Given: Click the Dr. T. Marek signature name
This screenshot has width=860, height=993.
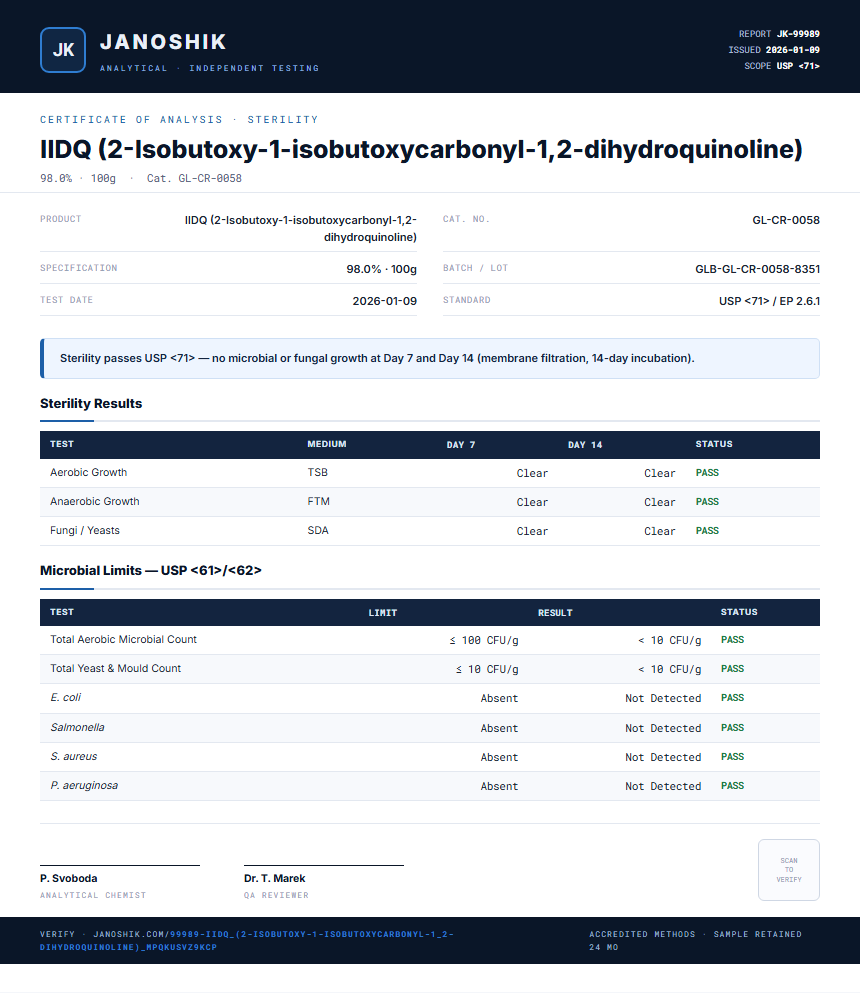Looking at the screenshot, I should 274,878.
